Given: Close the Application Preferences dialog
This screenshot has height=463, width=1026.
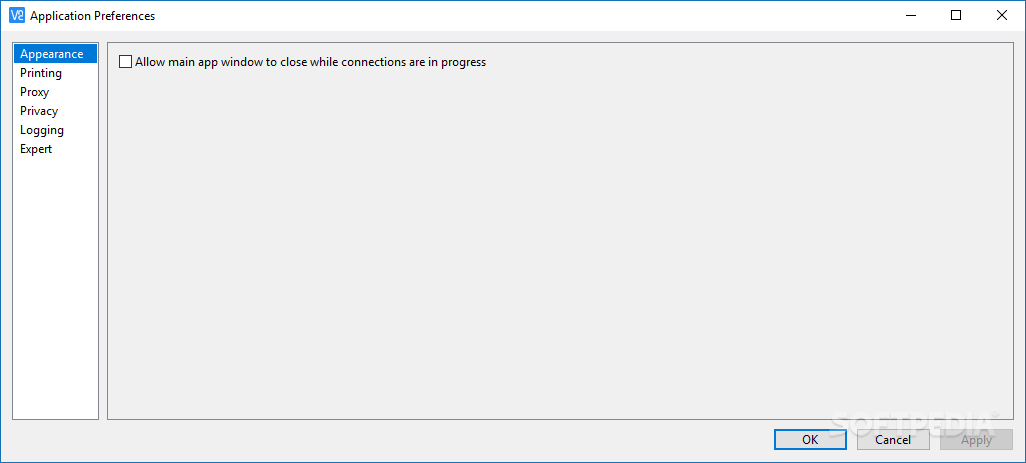Looking at the screenshot, I should (1002, 15).
